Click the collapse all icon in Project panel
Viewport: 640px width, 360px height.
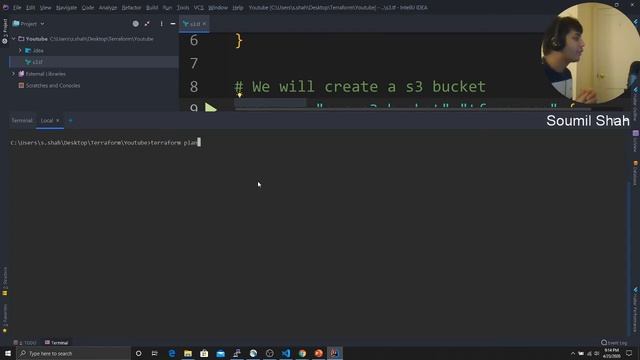[x=147, y=24]
